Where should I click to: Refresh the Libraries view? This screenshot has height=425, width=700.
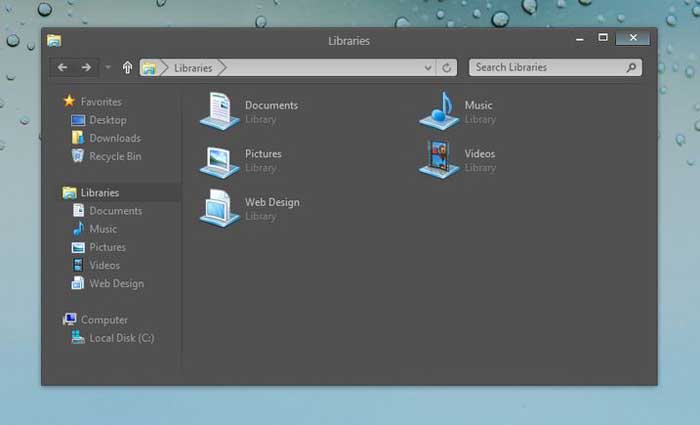[447, 68]
